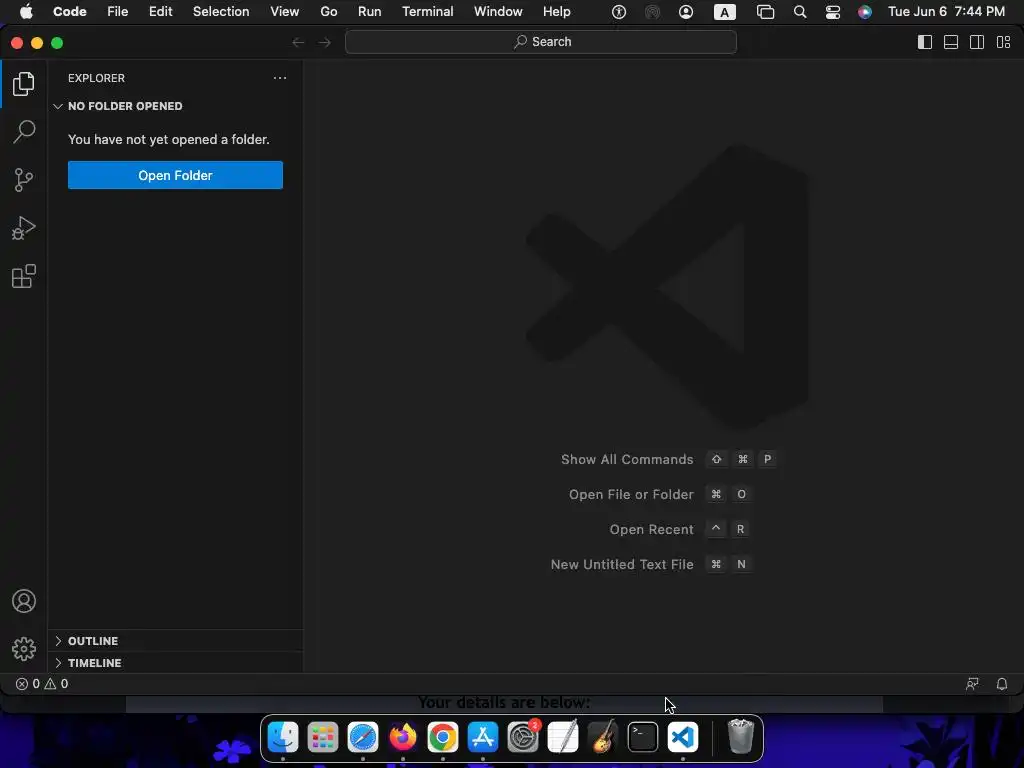Toggle the secondary side bar layout icon

pyautogui.click(x=977, y=42)
